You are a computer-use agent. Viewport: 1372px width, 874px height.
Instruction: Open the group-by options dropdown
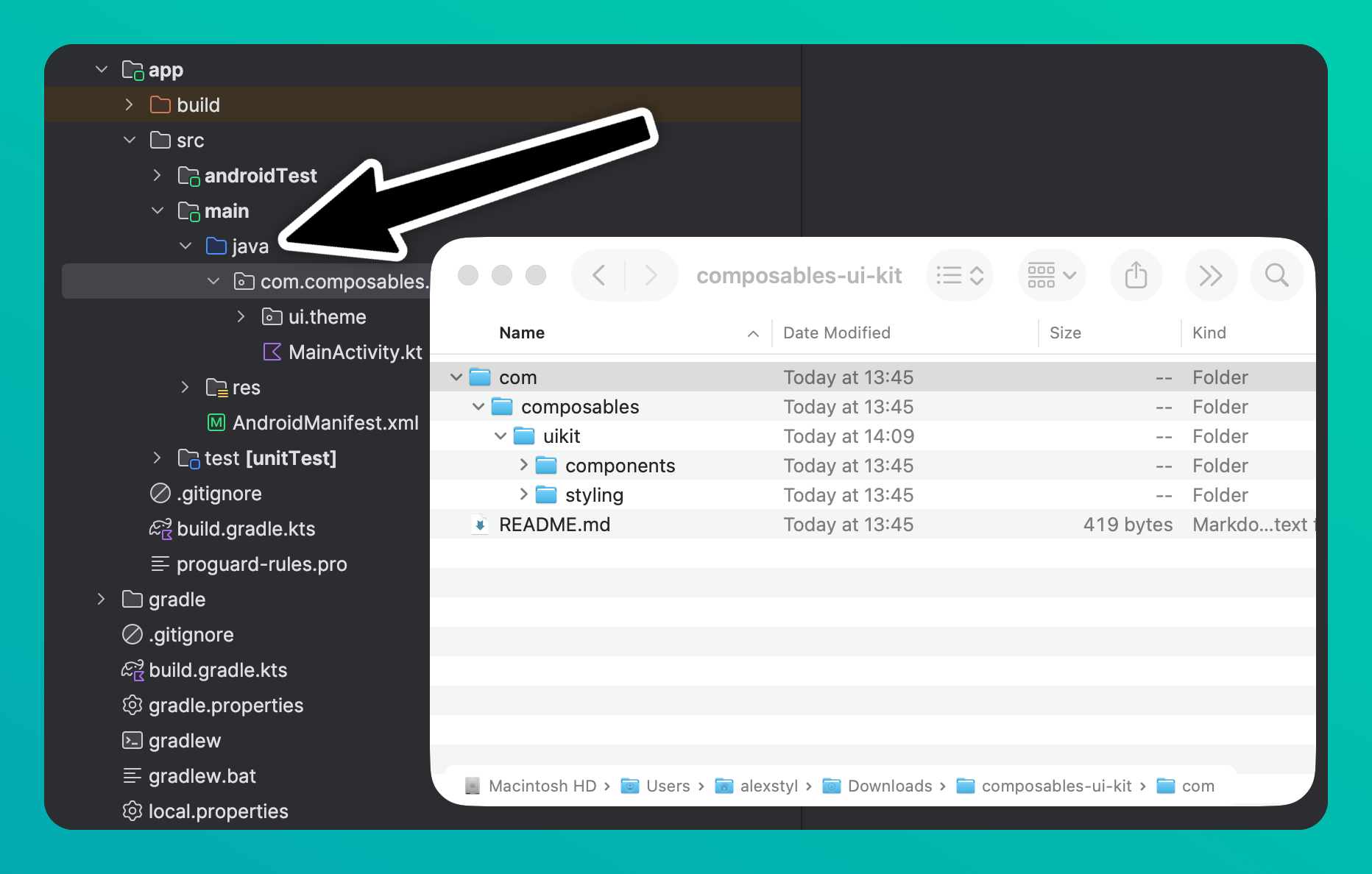click(1051, 276)
